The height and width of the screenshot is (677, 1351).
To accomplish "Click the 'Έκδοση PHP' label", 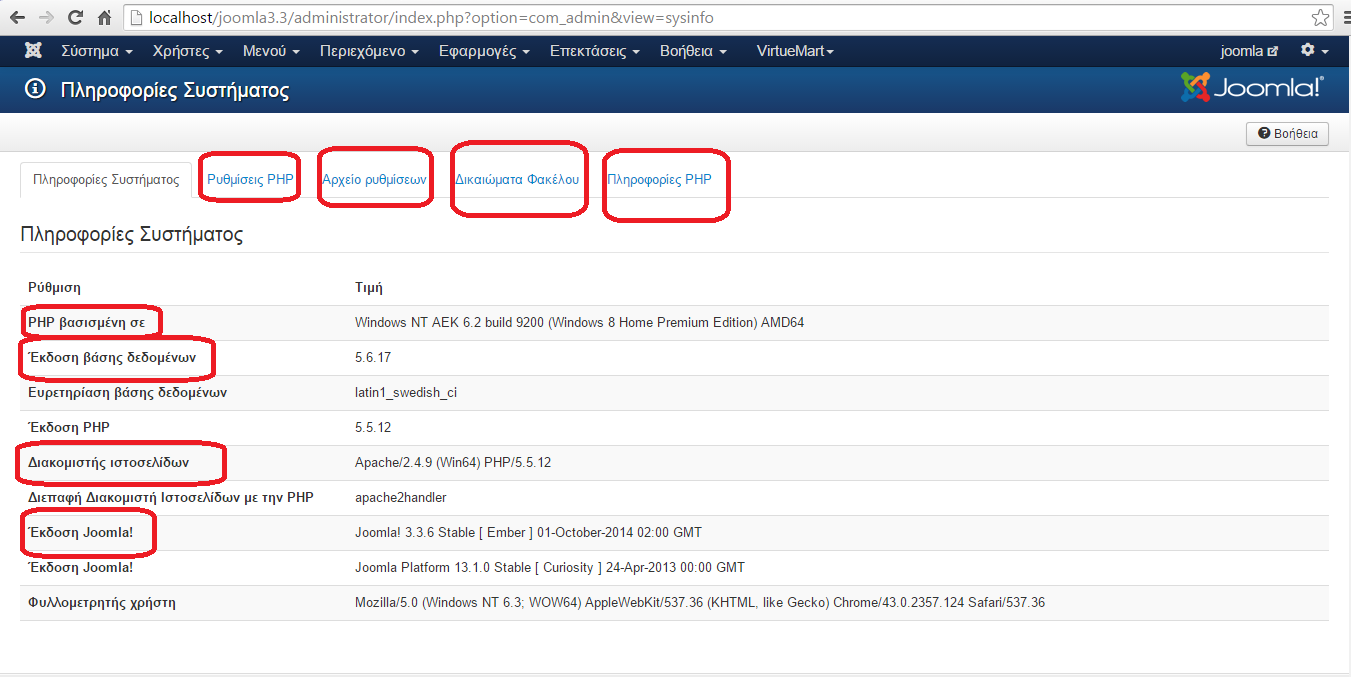I will click(69, 428).
